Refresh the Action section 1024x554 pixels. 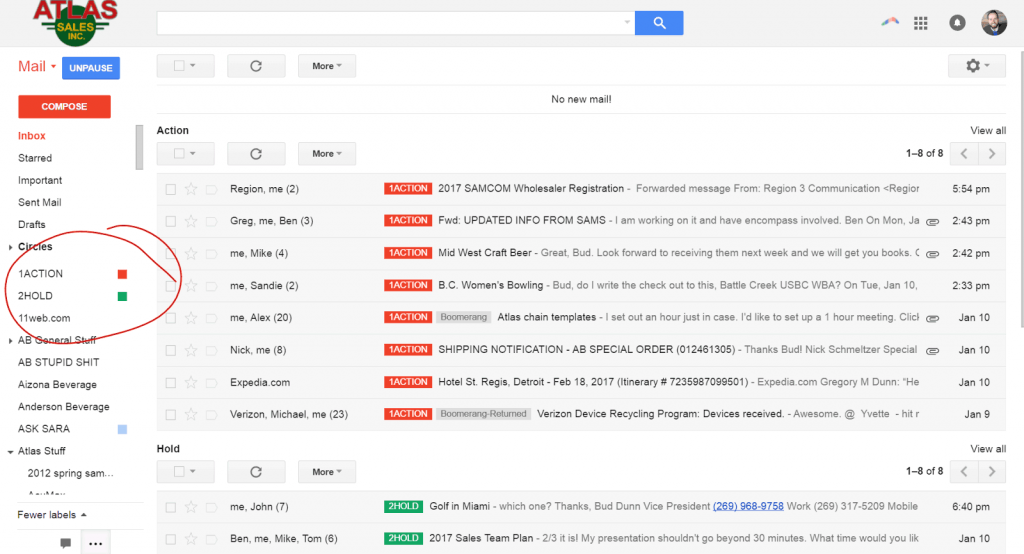pos(256,154)
